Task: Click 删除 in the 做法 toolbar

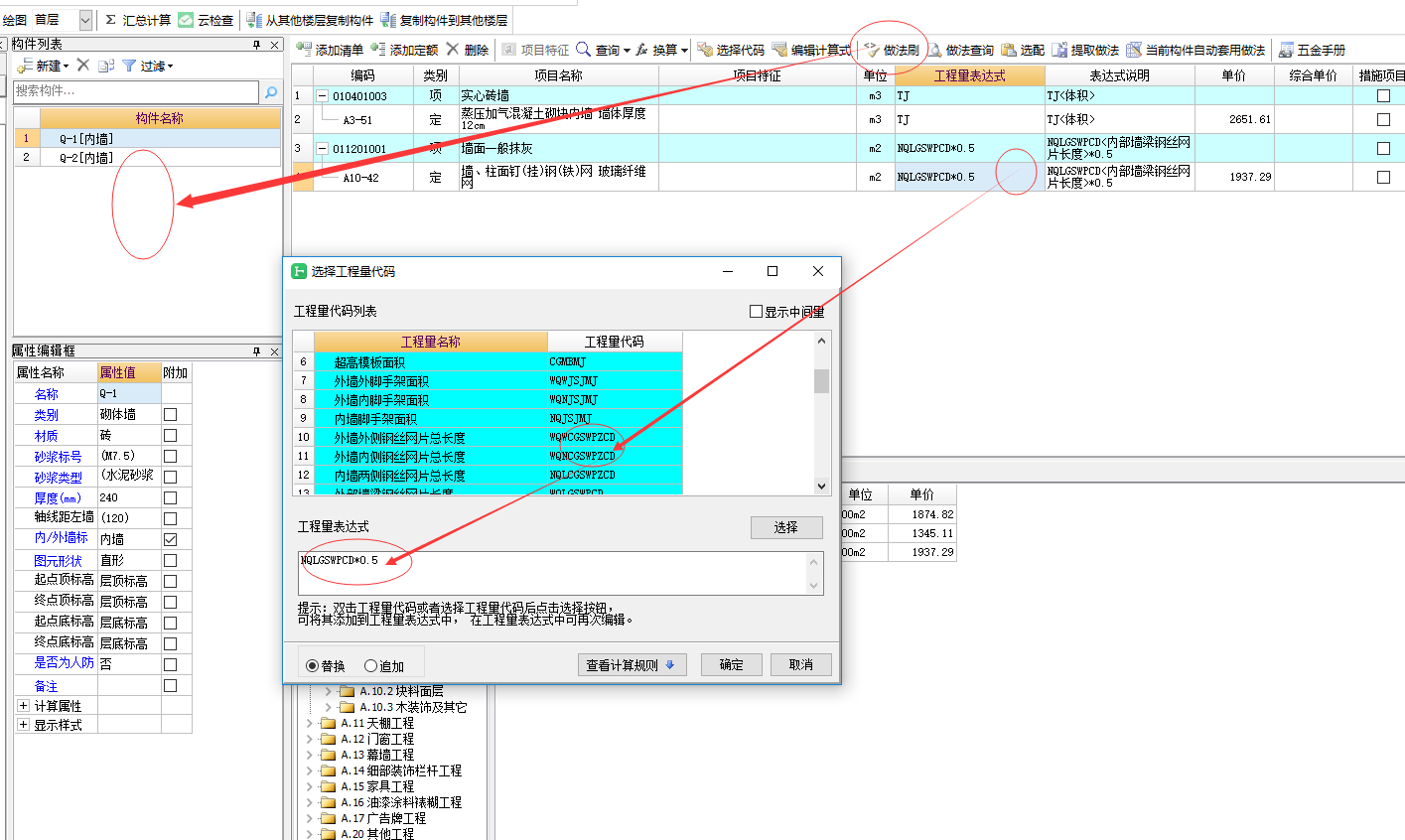Action: tap(467, 50)
